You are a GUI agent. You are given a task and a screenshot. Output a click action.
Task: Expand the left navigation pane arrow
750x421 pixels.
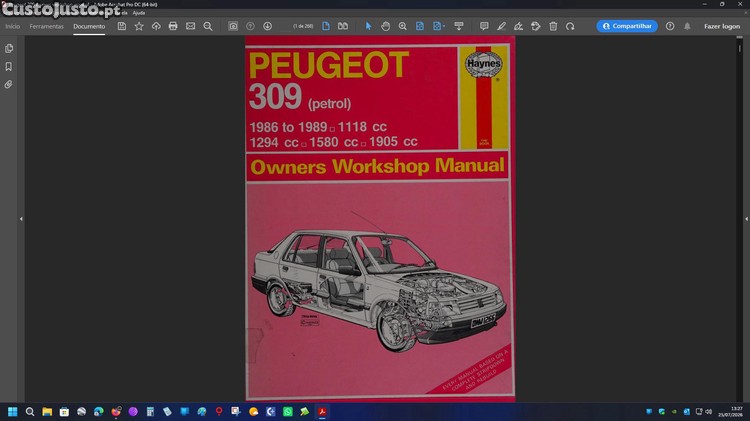click(21, 219)
